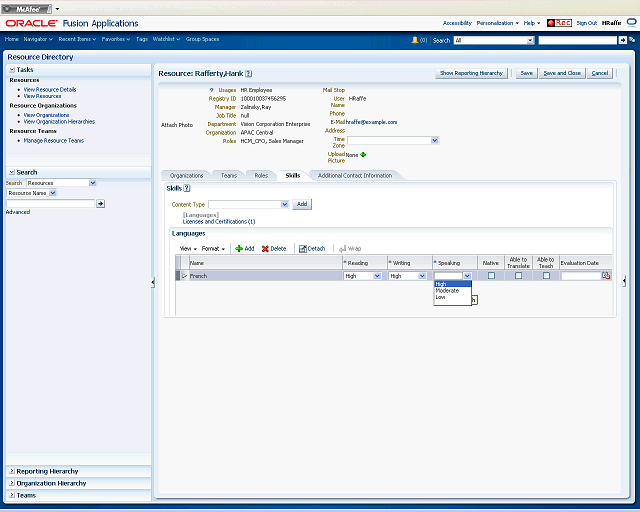640x512 pixels.
Task: Switch to the Additional Contact Information tab
Action: (355, 176)
